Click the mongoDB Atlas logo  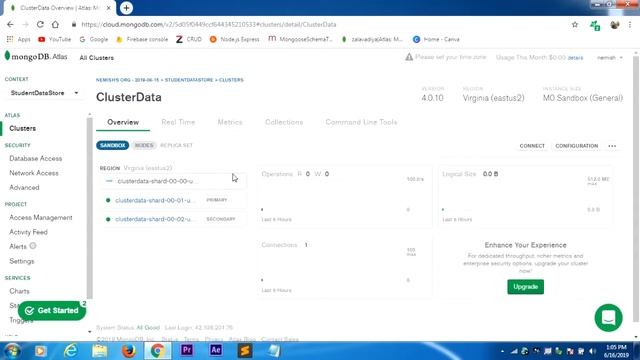click(36, 57)
